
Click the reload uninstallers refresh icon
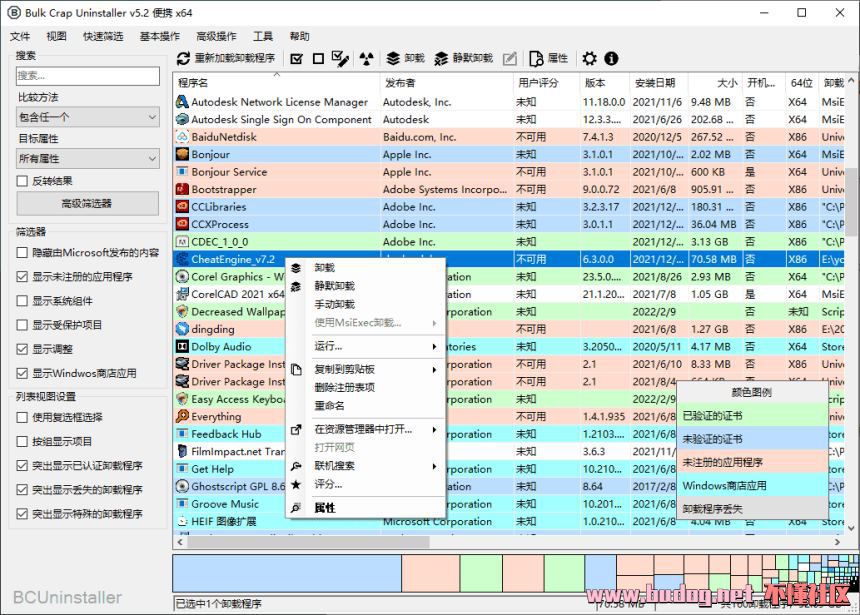(x=183, y=59)
